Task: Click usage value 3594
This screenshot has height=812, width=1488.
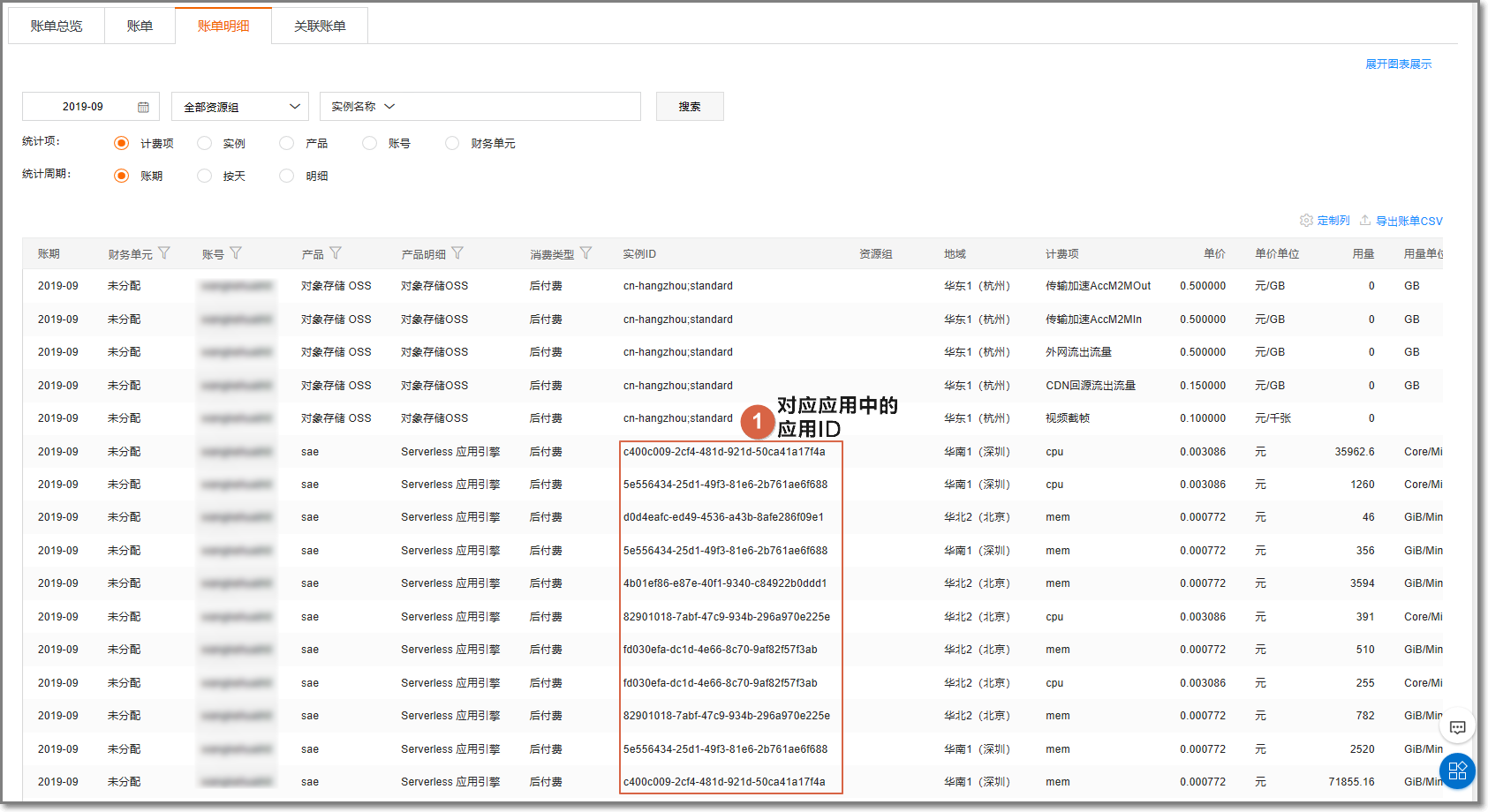Action: [1363, 583]
